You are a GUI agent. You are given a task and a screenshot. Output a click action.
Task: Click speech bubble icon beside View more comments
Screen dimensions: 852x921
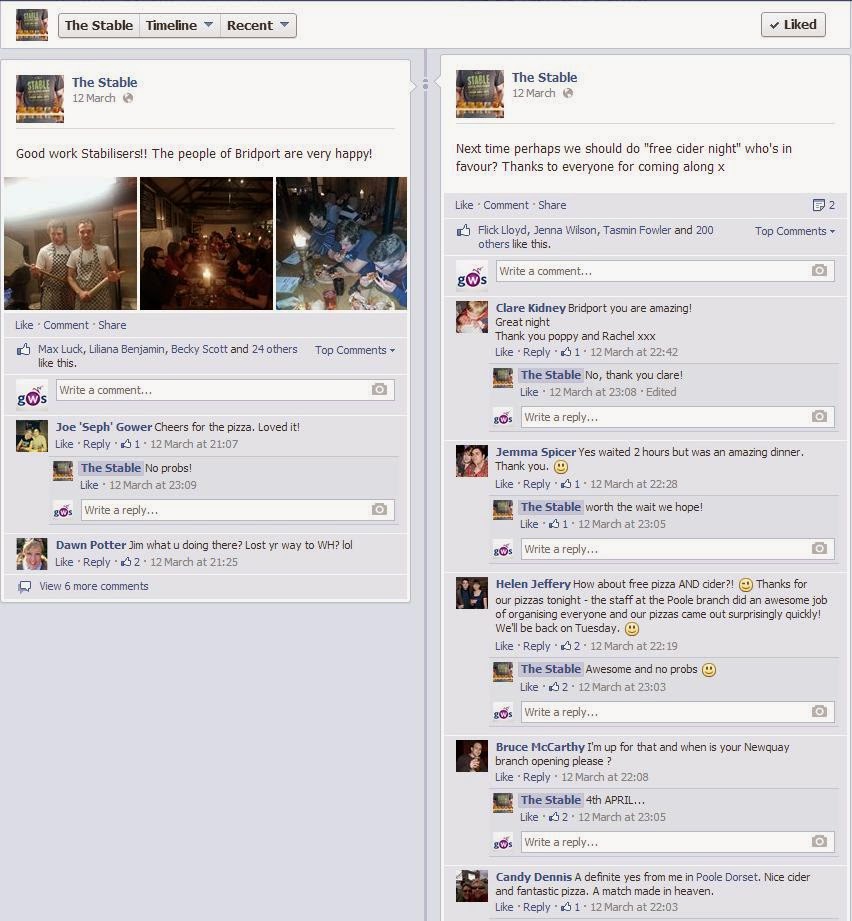pos(25,587)
